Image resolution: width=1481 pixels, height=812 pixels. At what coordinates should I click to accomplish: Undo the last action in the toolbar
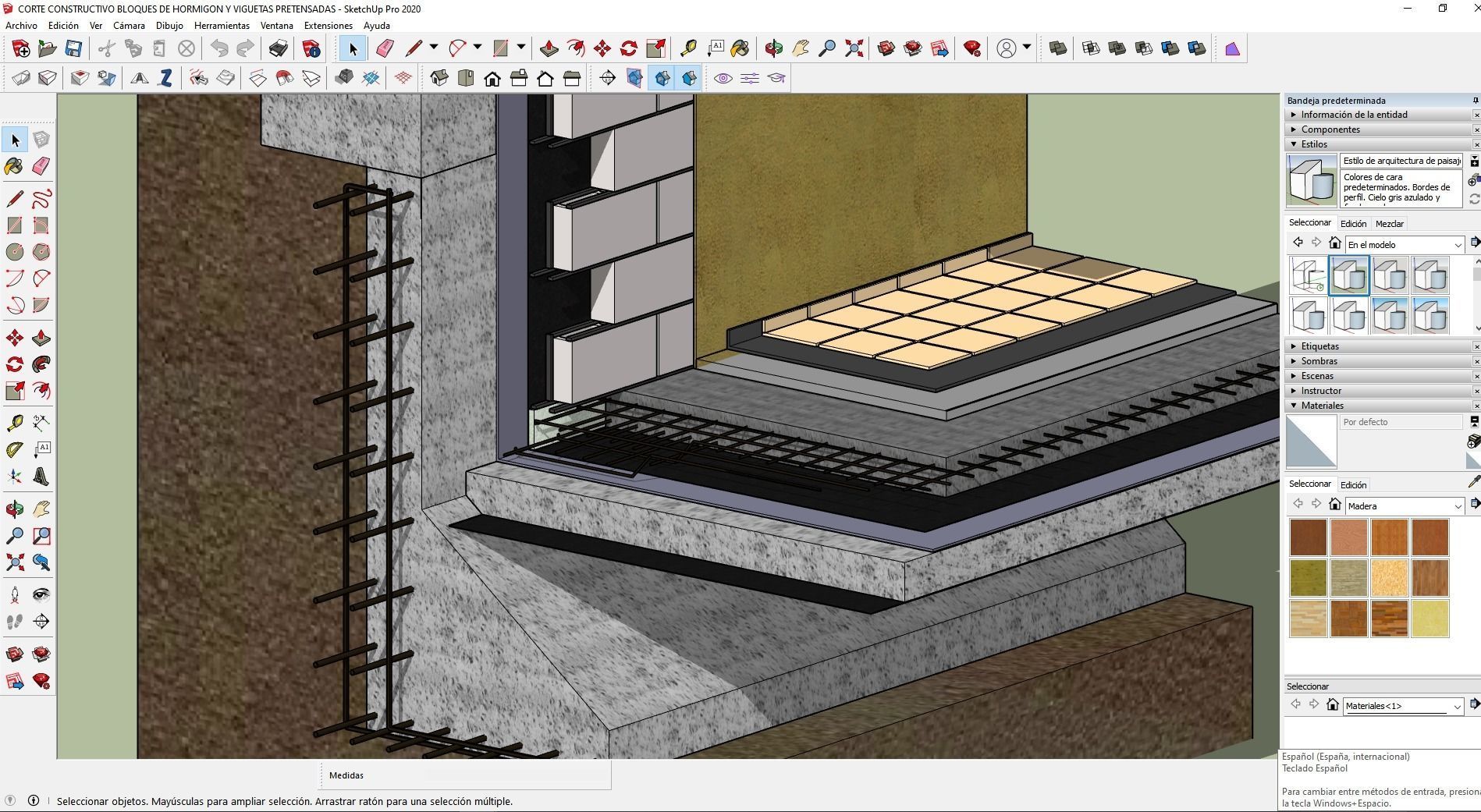[219, 48]
